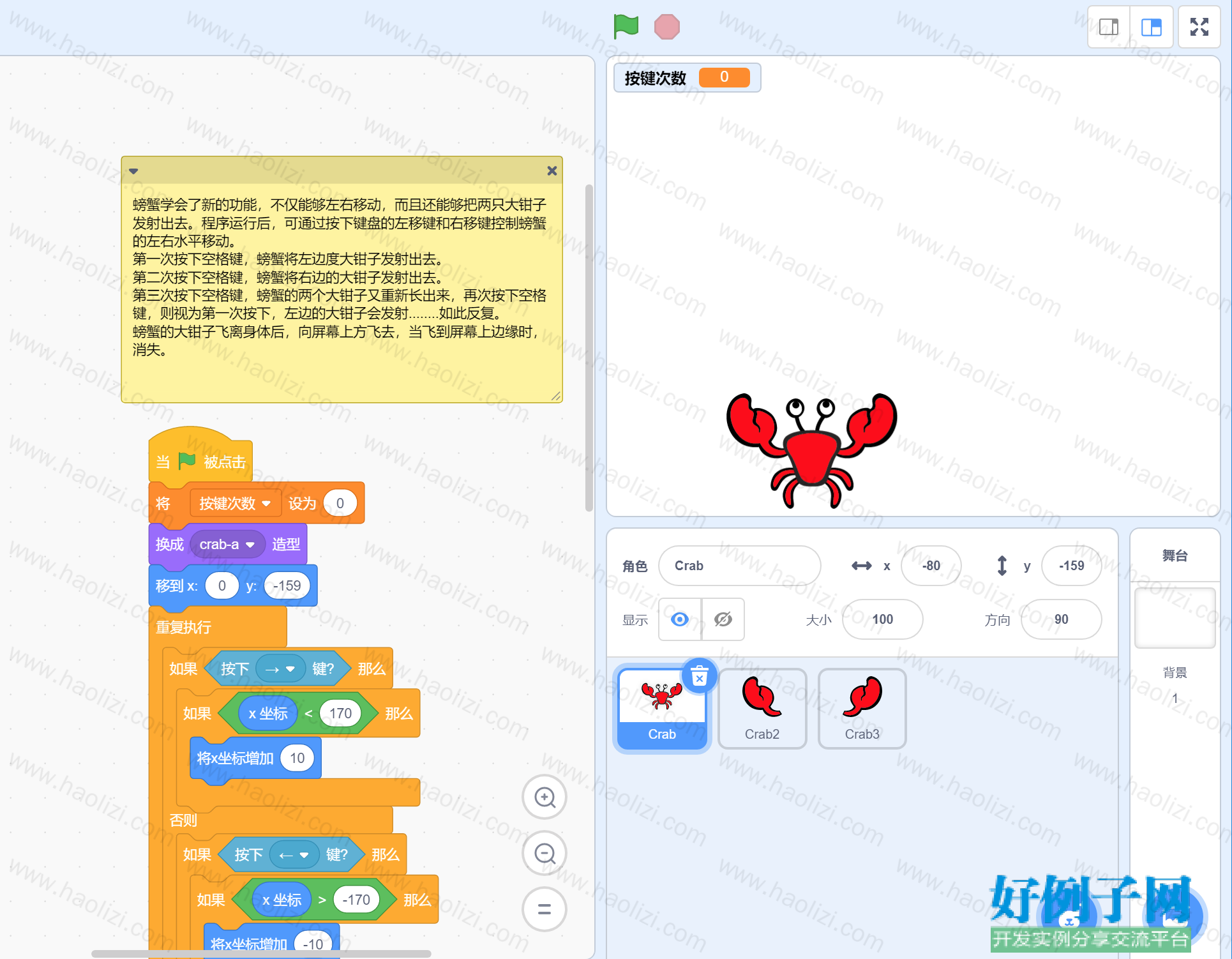
Task: Edit the sprite direction field 90
Action: tap(1062, 619)
